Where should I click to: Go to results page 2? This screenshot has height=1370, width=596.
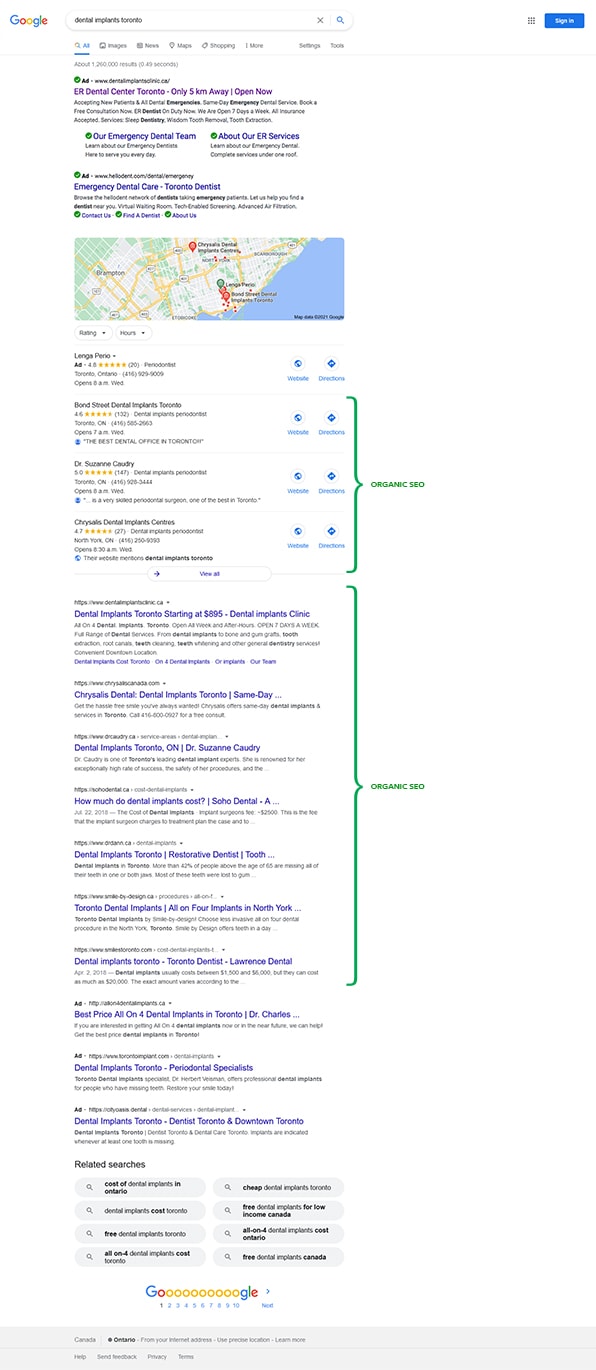click(x=170, y=1305)
